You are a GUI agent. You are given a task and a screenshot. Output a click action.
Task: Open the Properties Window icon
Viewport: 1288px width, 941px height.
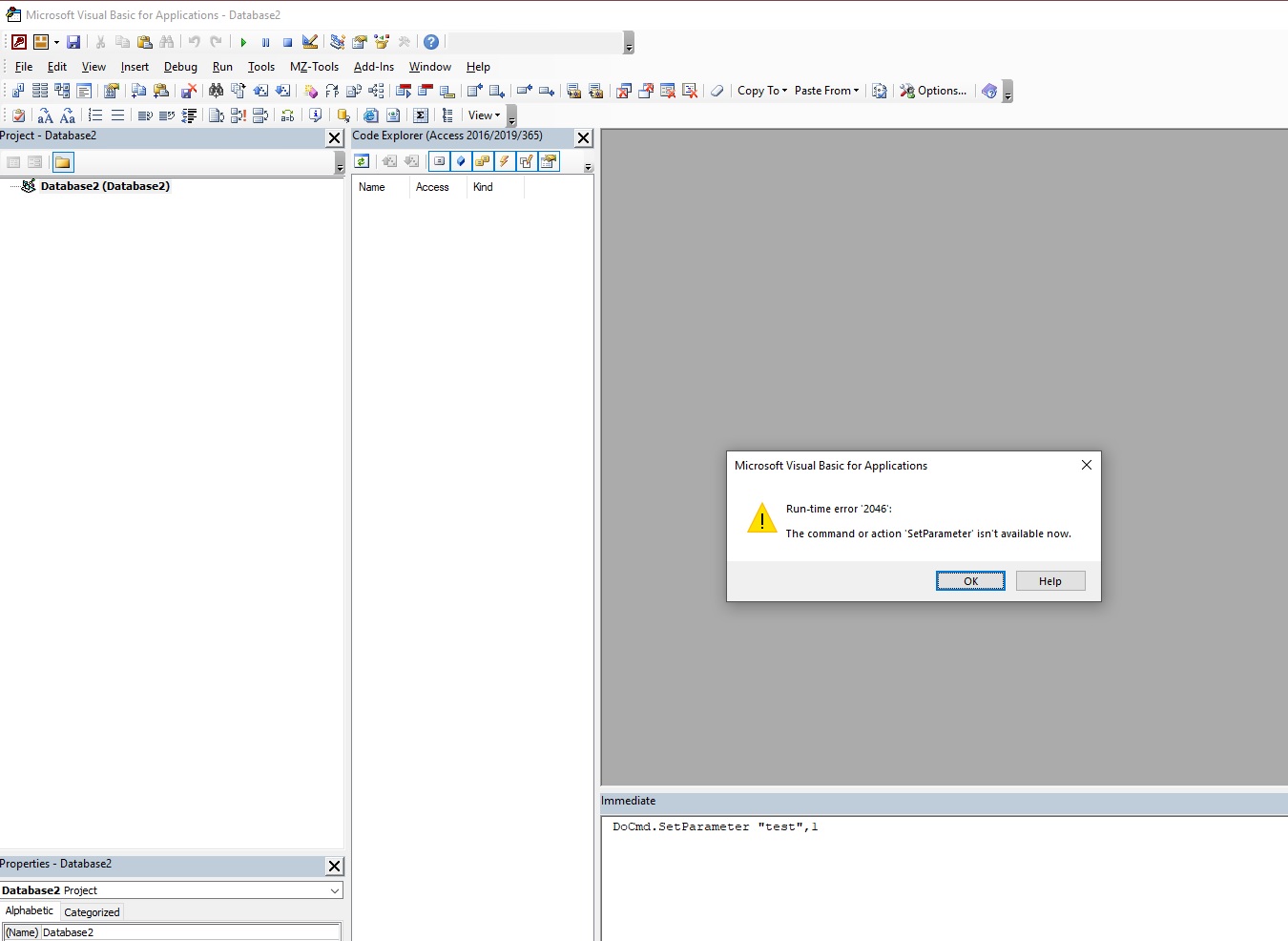point(360,42)
